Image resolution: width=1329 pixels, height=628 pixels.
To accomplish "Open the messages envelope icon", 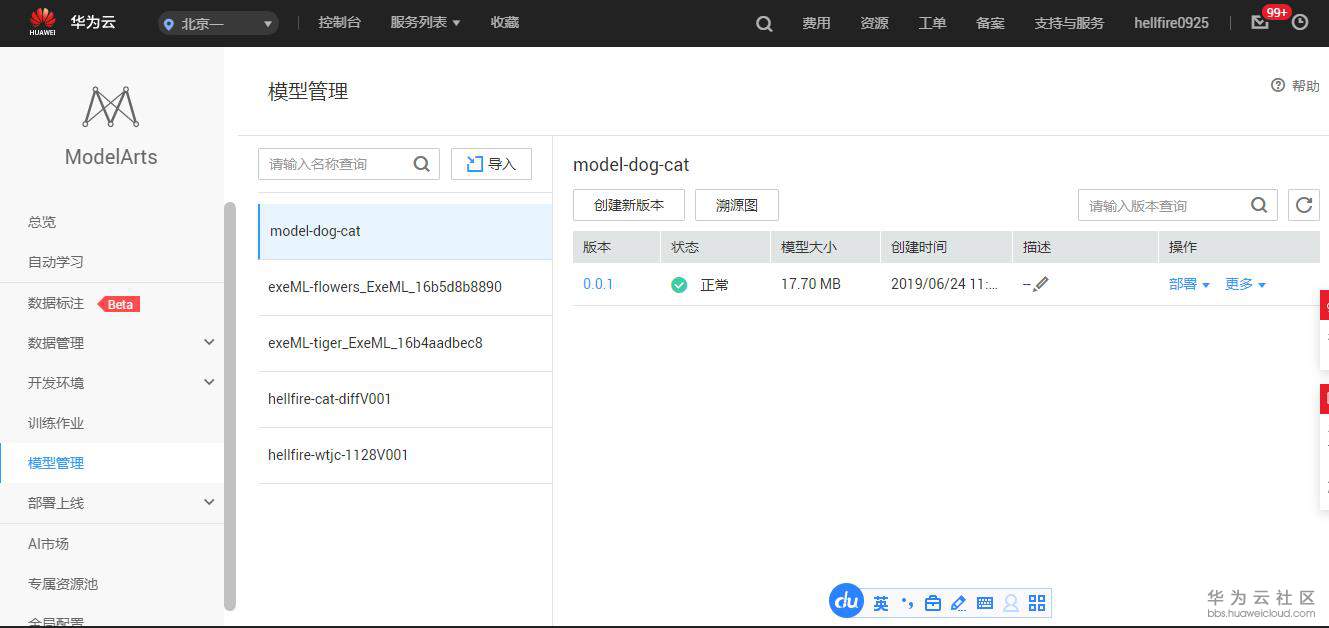I will pyautogui.click(x=1260, y=22).
